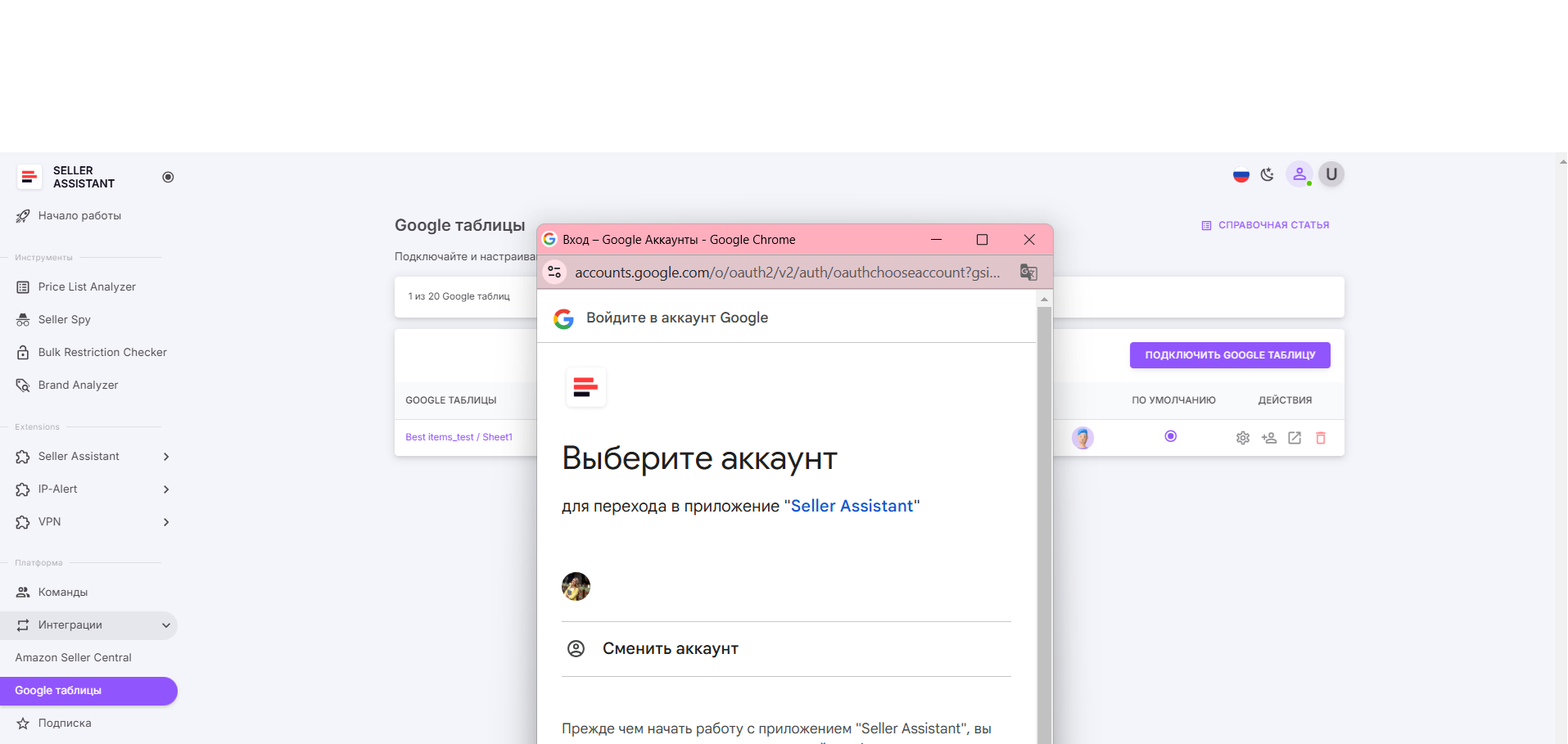Open Seller Spy in the sidebar
This screenshot has width=1568, height=744.
64,319
